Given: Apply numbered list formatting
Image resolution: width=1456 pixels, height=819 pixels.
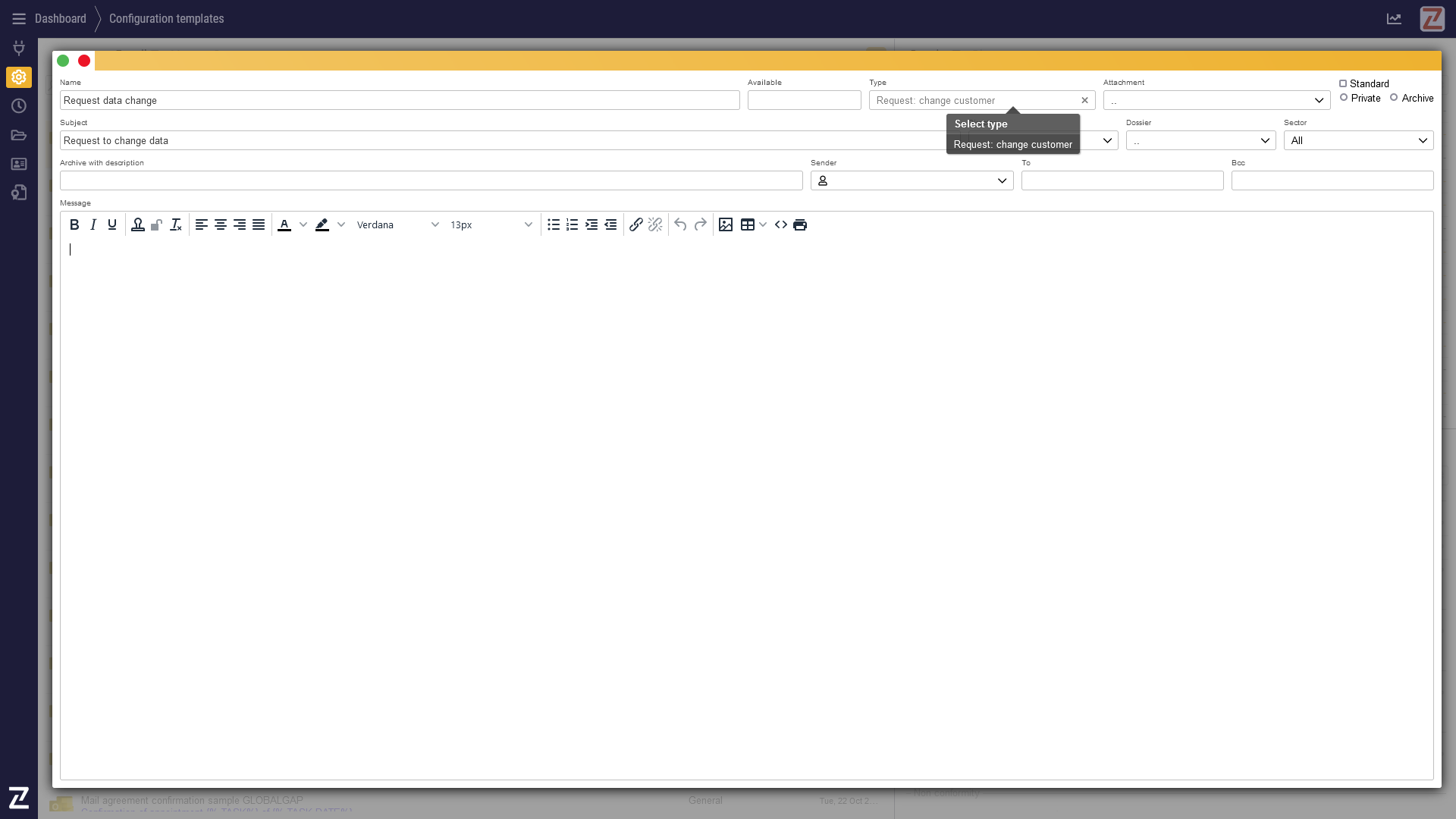Looking at the screenshot, I should (x=573, y=224).
